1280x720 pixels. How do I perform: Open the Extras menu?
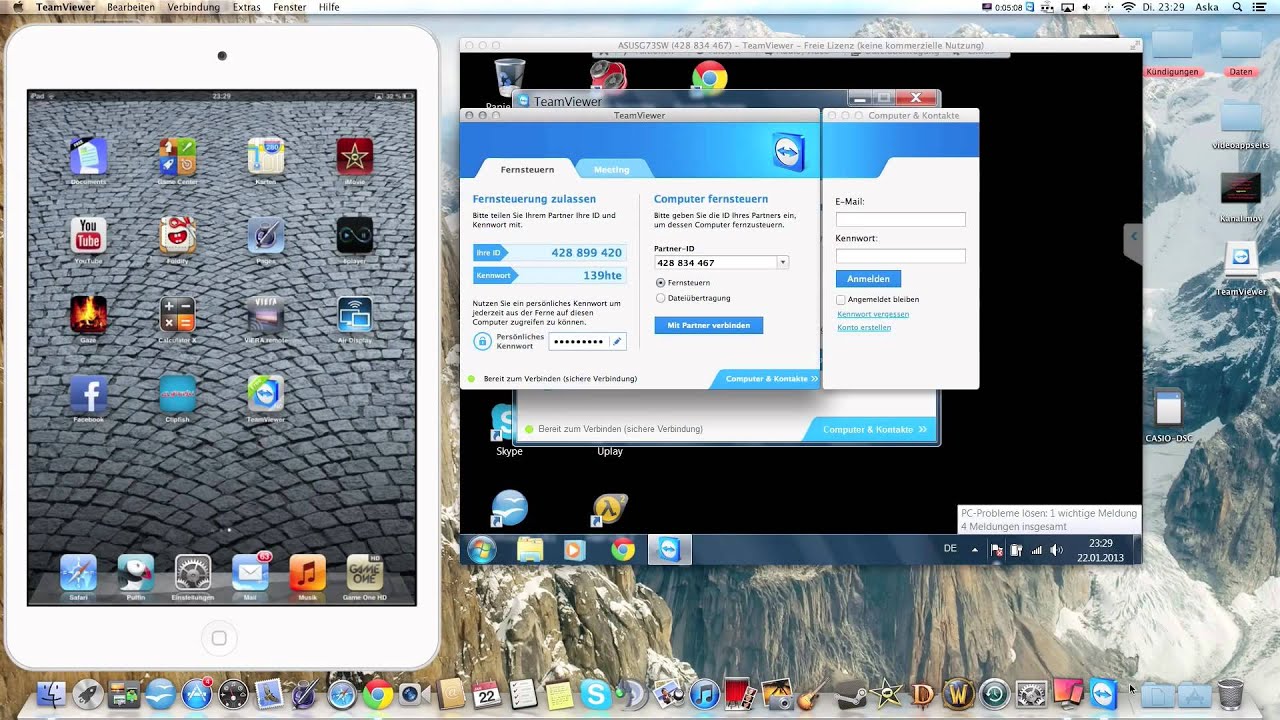246,7
